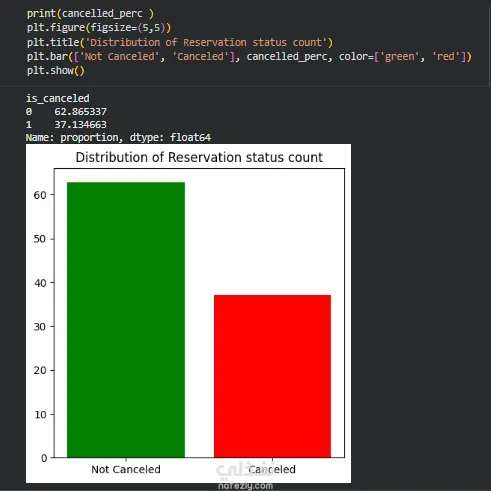Click the is_canceled output header
The image size is (491, 491).
click(x=58, y=98)
